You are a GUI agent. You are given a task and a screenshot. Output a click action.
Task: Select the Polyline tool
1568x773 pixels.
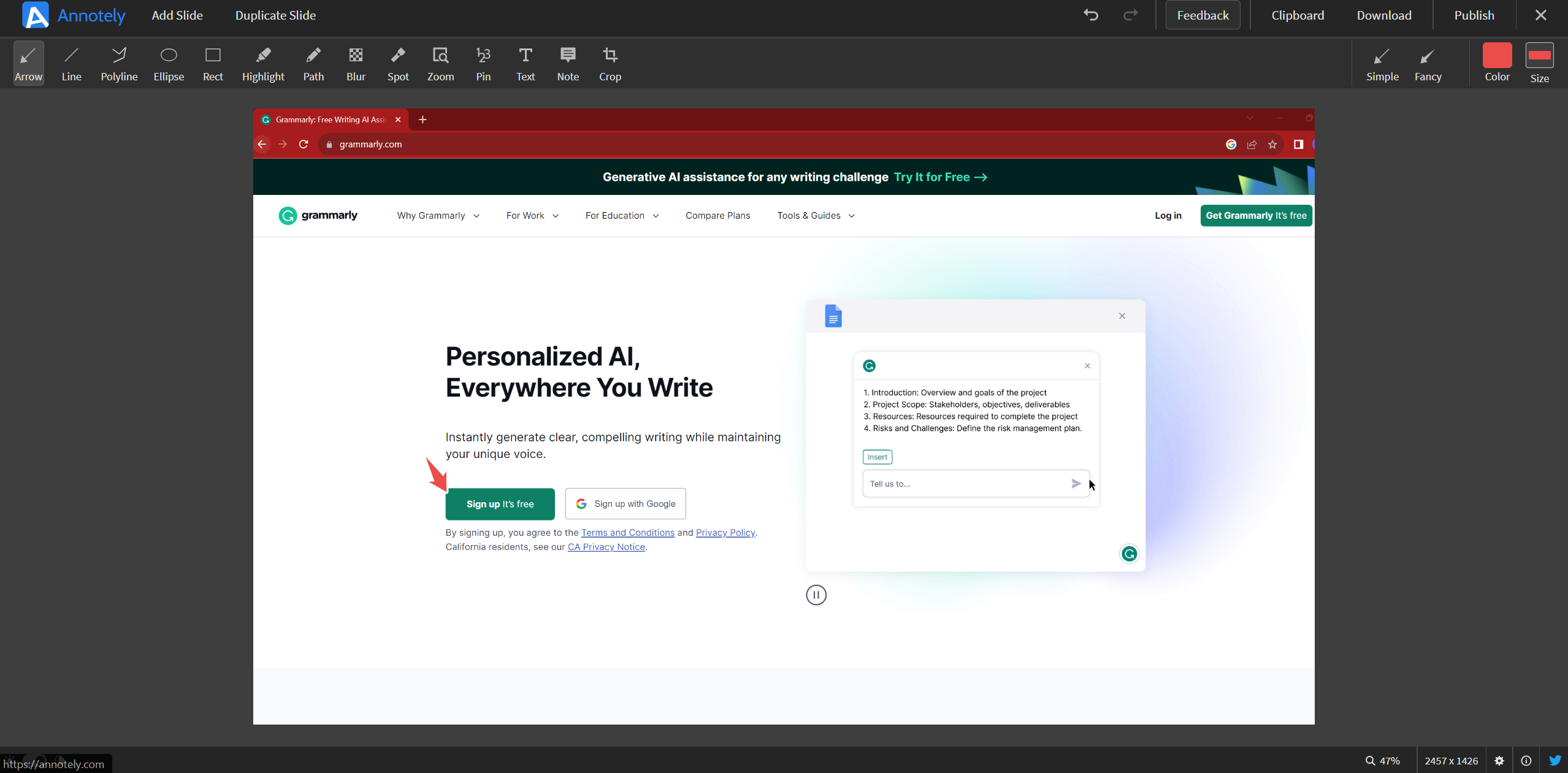pos(119,64)
